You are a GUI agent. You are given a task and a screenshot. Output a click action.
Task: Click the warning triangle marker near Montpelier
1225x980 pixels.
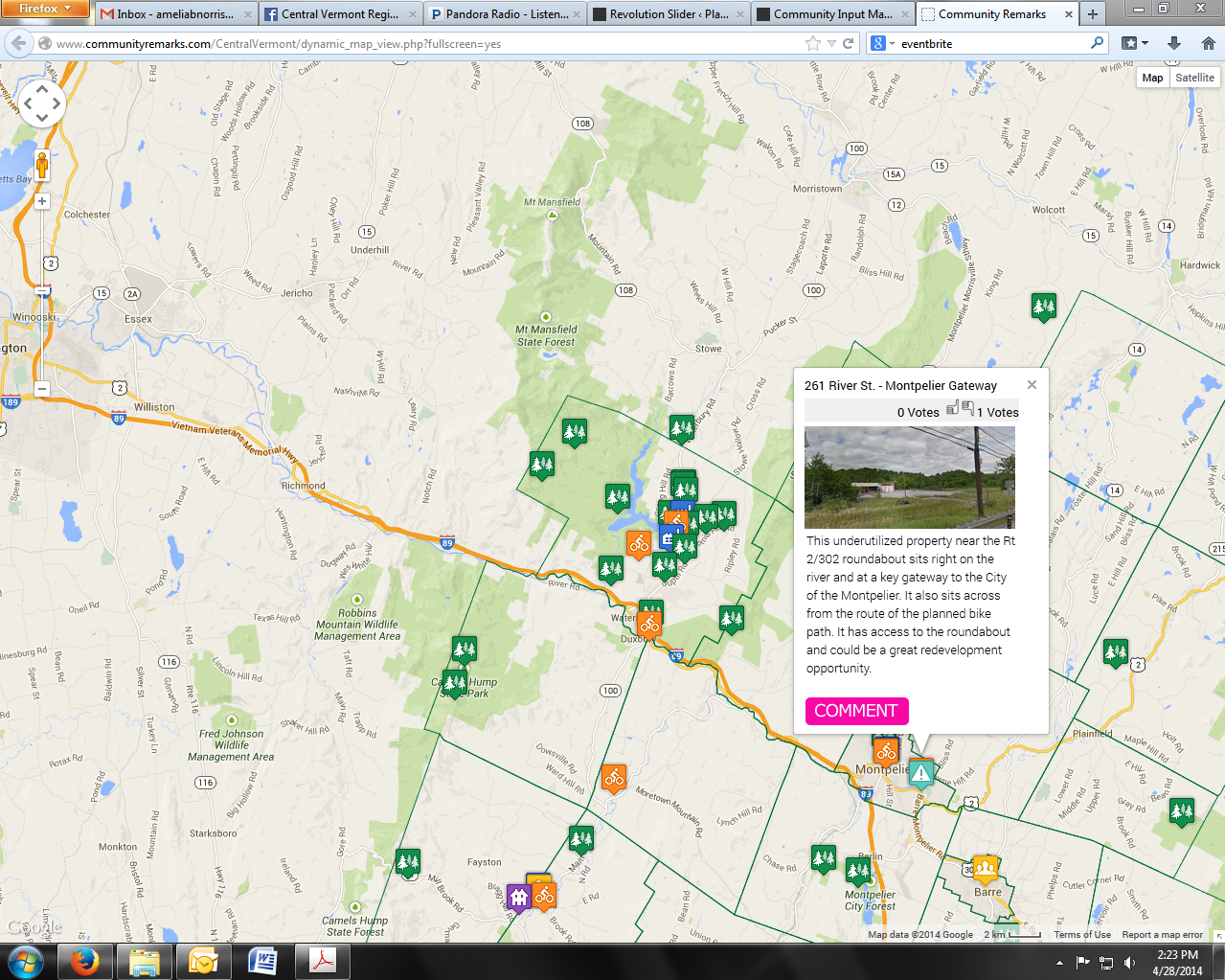920,772
